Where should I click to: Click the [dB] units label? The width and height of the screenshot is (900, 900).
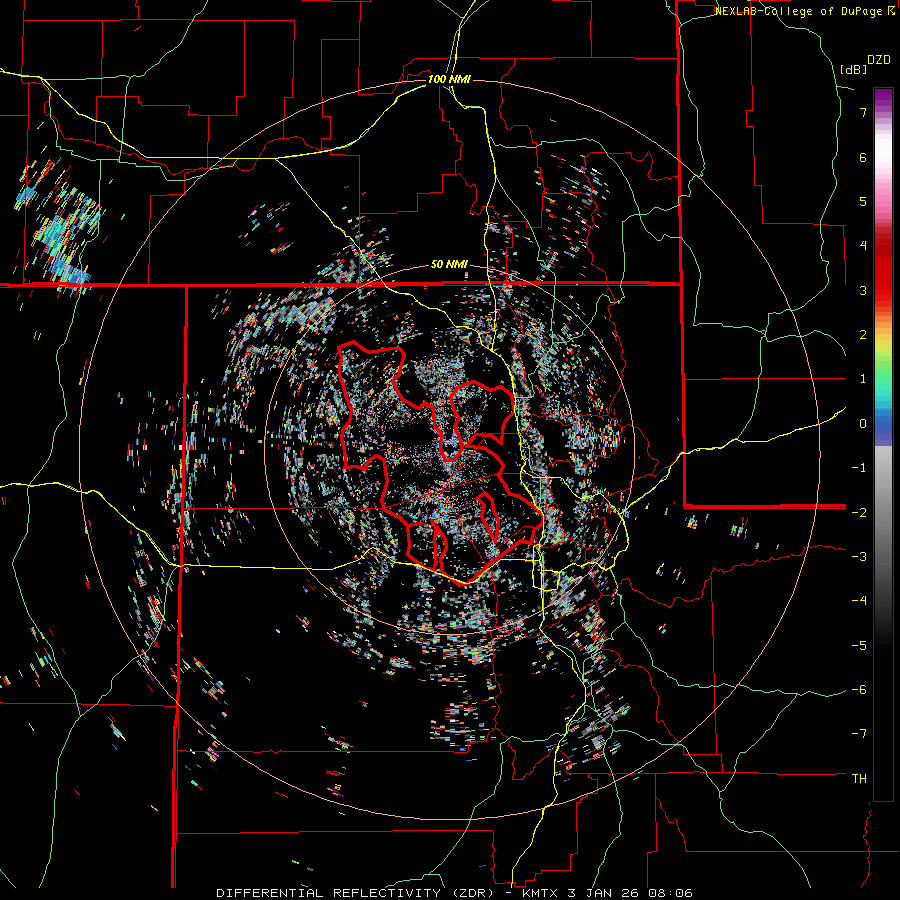(854, 69)
